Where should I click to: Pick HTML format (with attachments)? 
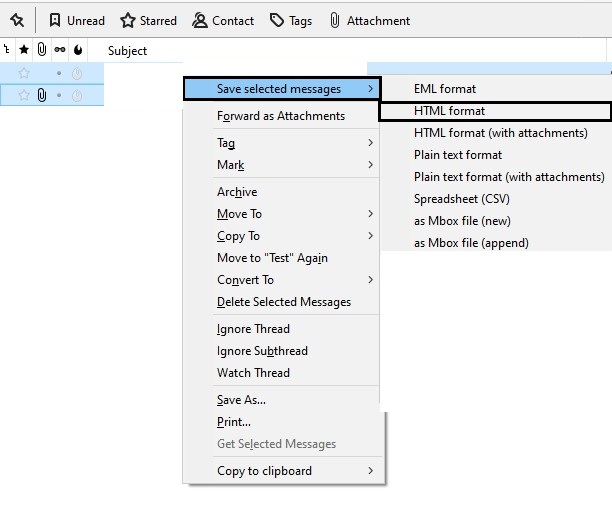[496, 133]
